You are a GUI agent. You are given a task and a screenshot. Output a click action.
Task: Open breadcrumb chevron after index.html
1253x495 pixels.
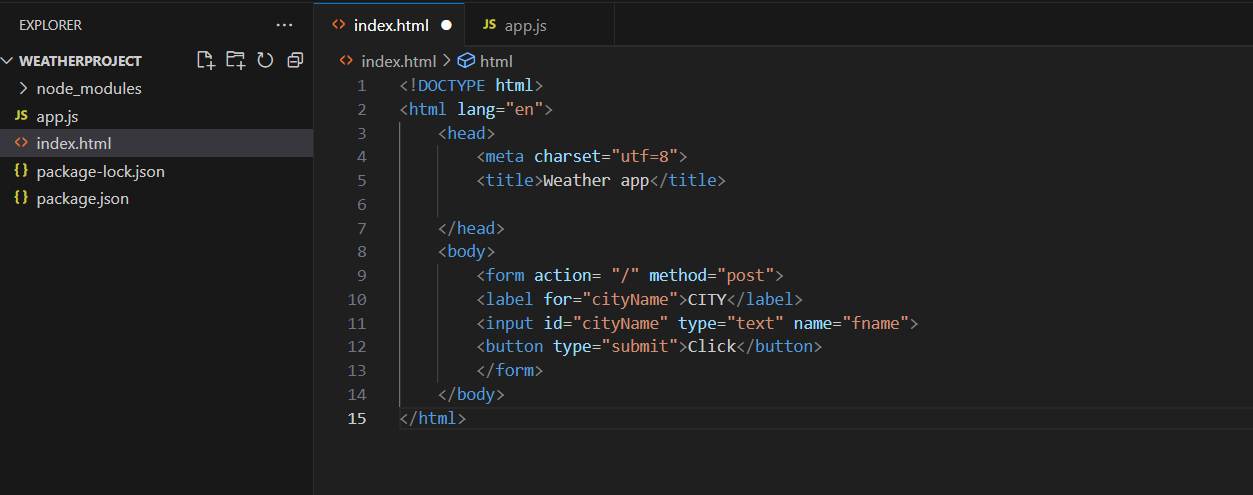coord(447,61)
